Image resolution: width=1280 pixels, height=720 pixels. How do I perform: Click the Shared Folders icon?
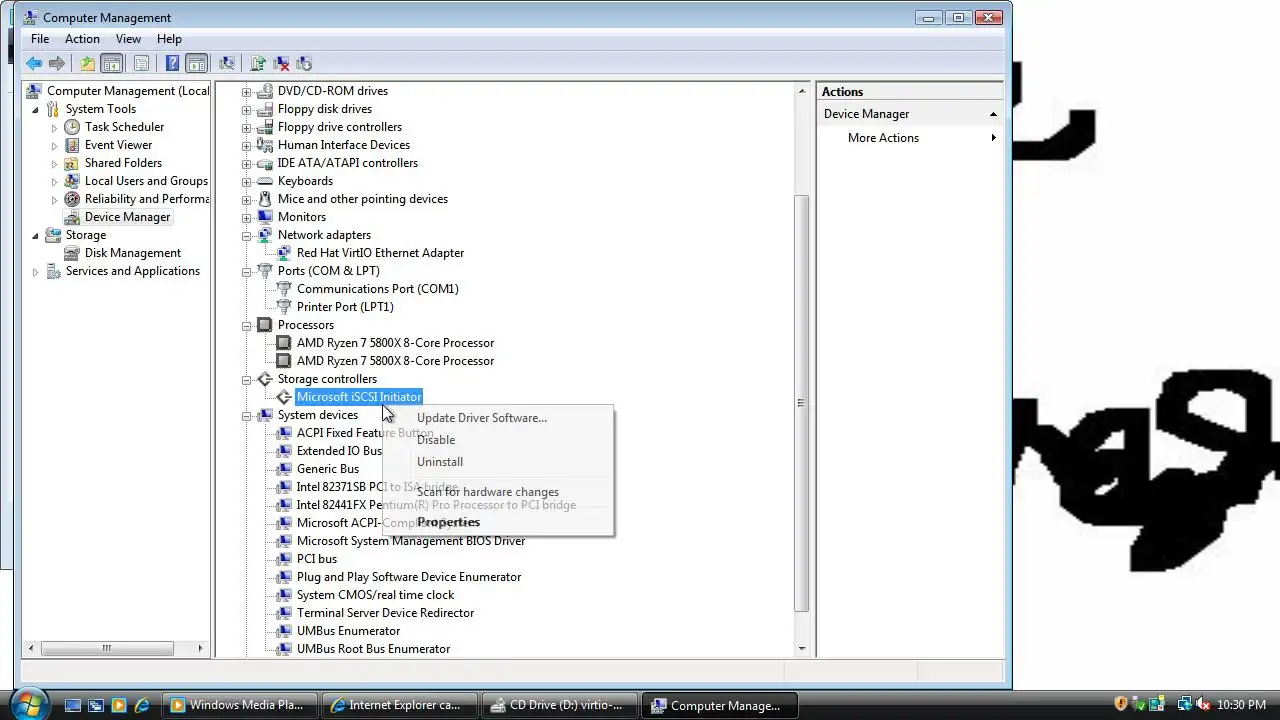[72, 163]
